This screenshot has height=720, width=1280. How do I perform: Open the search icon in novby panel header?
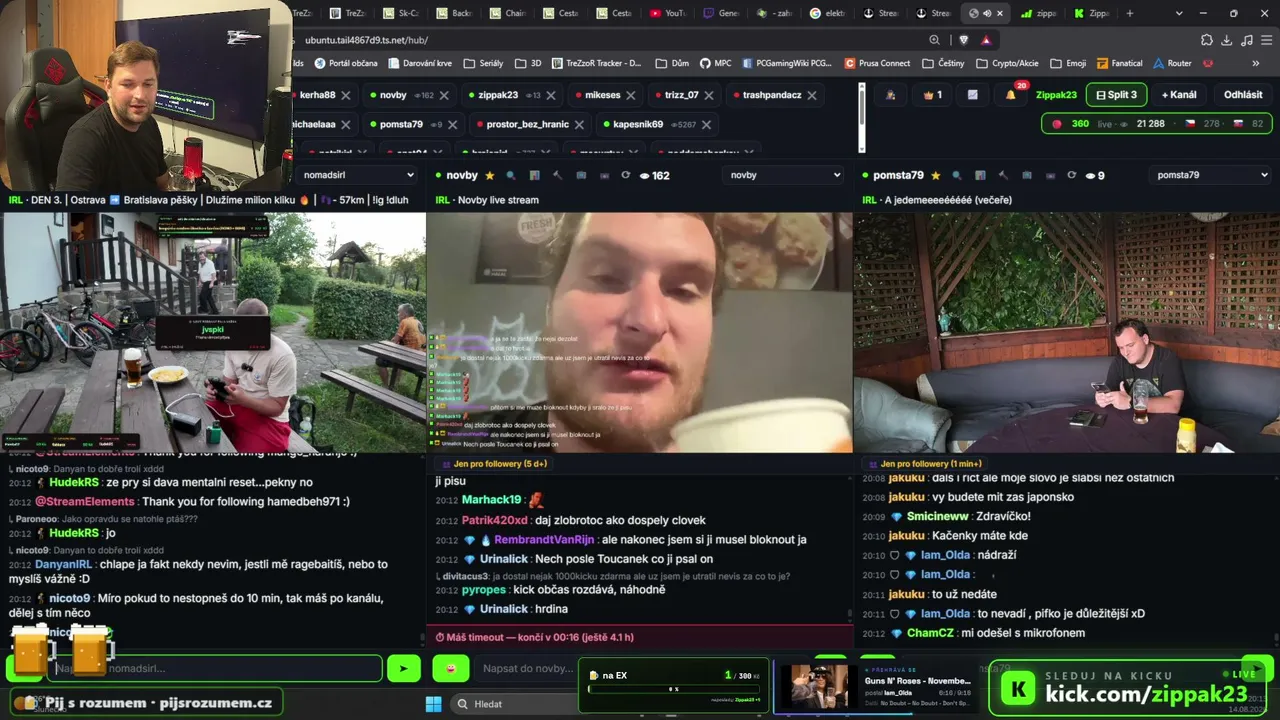point(511,176)
